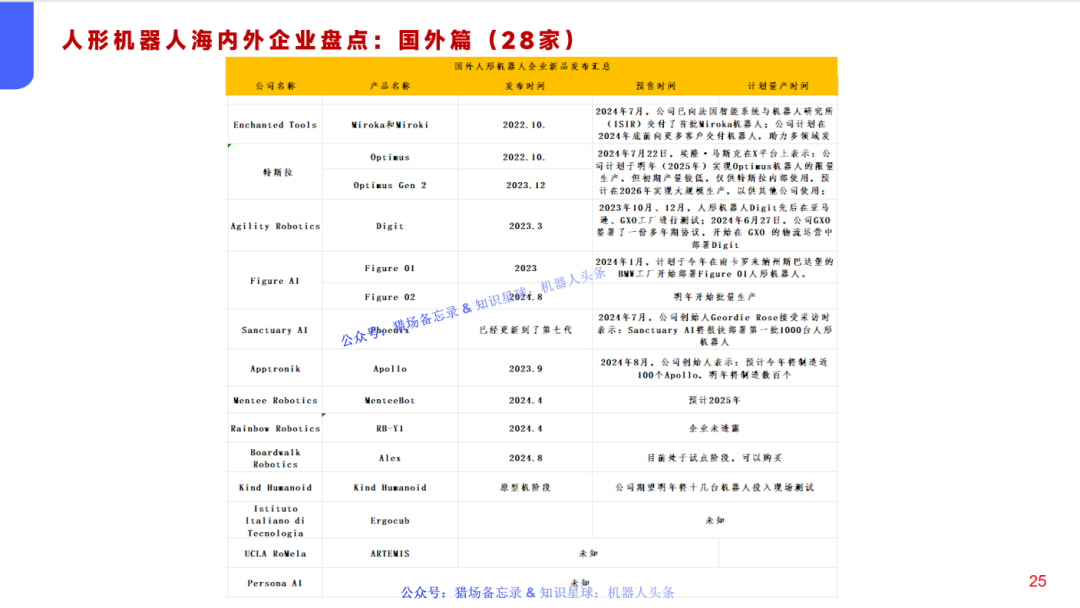Click the 预售时间 column header
This screenshot has height=608, width=1080.
[x=656, y=86]
